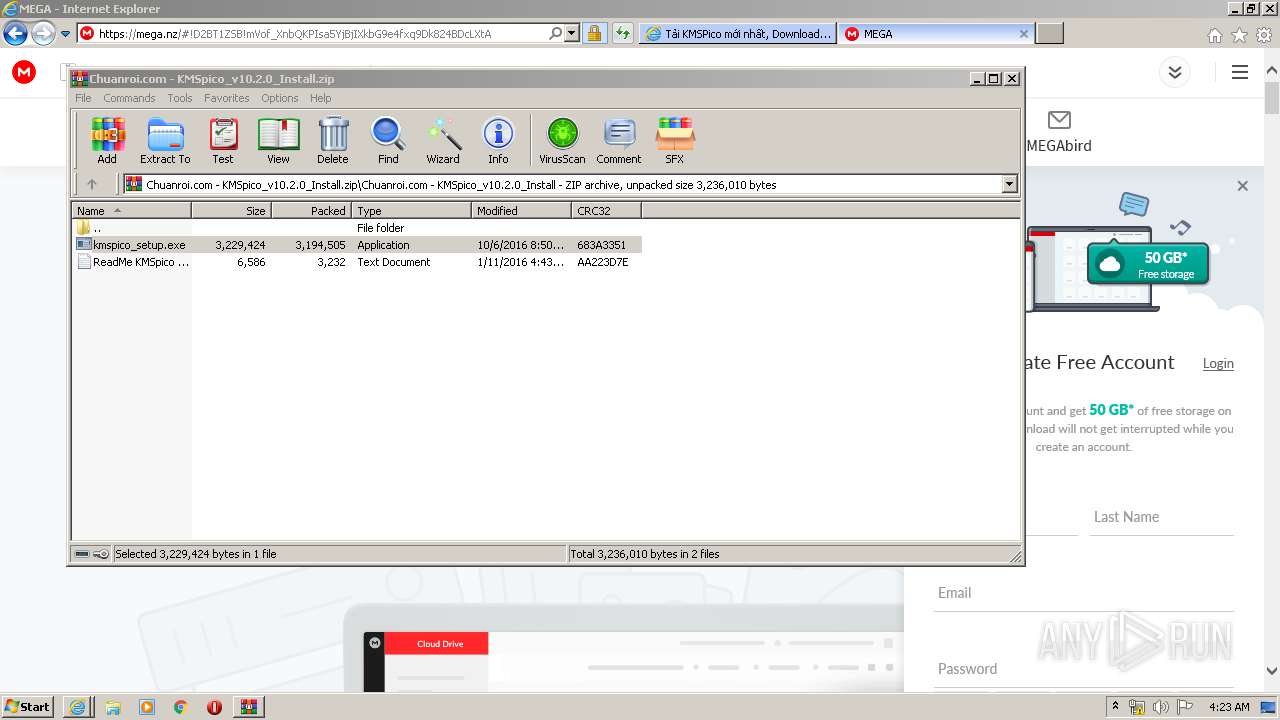Open the Find search tool
Image resolution: width=1280 pixels, height=720 pixels.
[x=388, y=140]
